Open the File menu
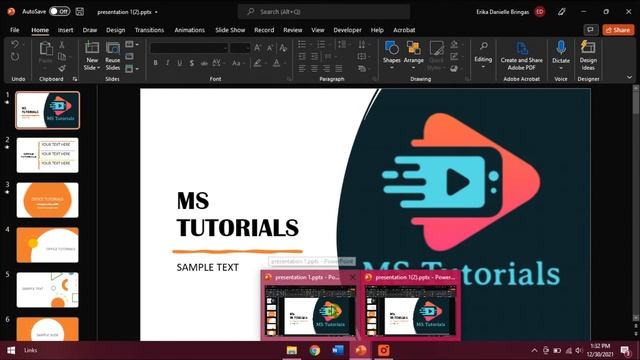This screenshot has height=360, width=640. point(15,30)
